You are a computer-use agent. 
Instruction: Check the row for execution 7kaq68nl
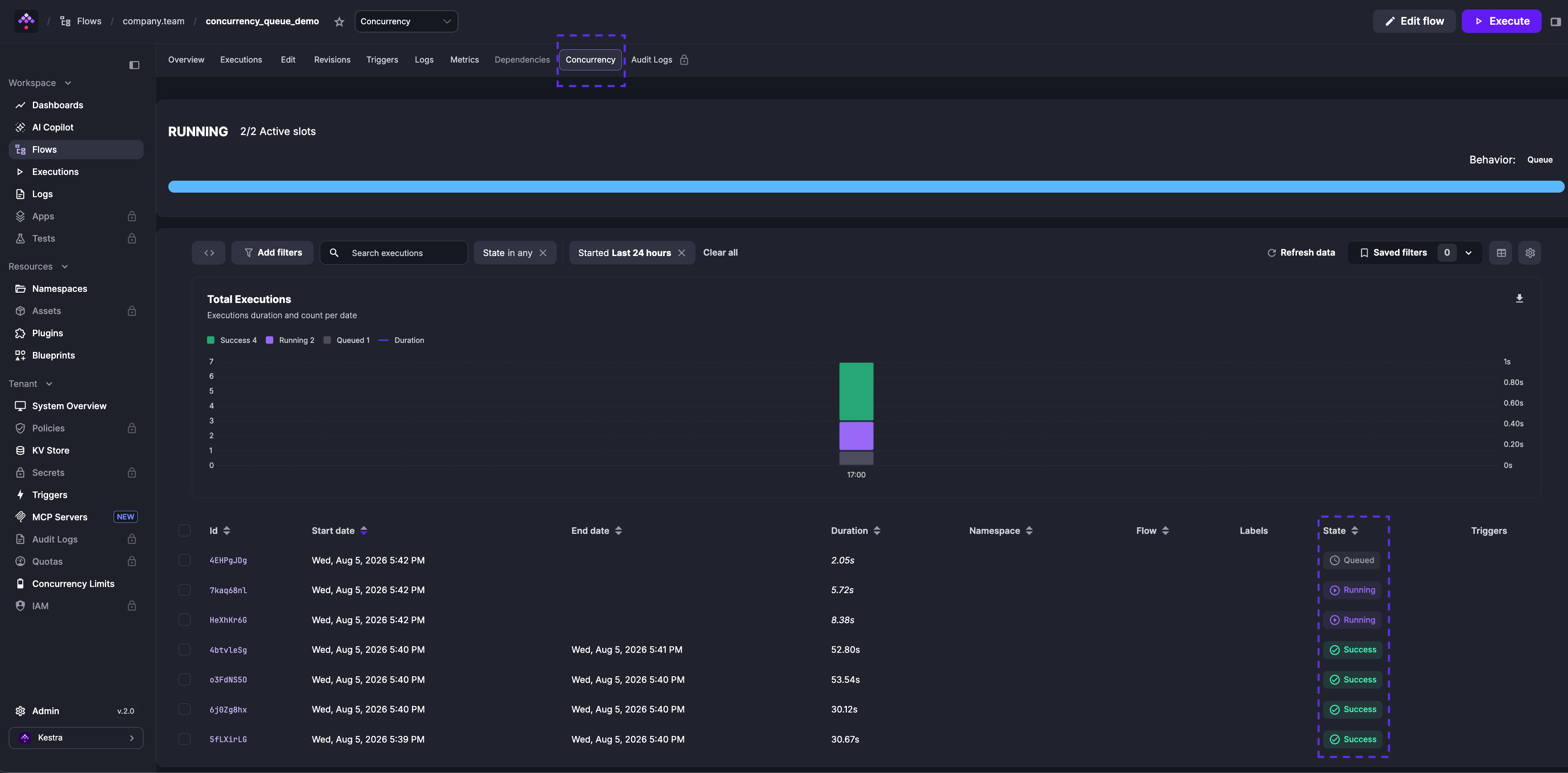coord(184,590)
